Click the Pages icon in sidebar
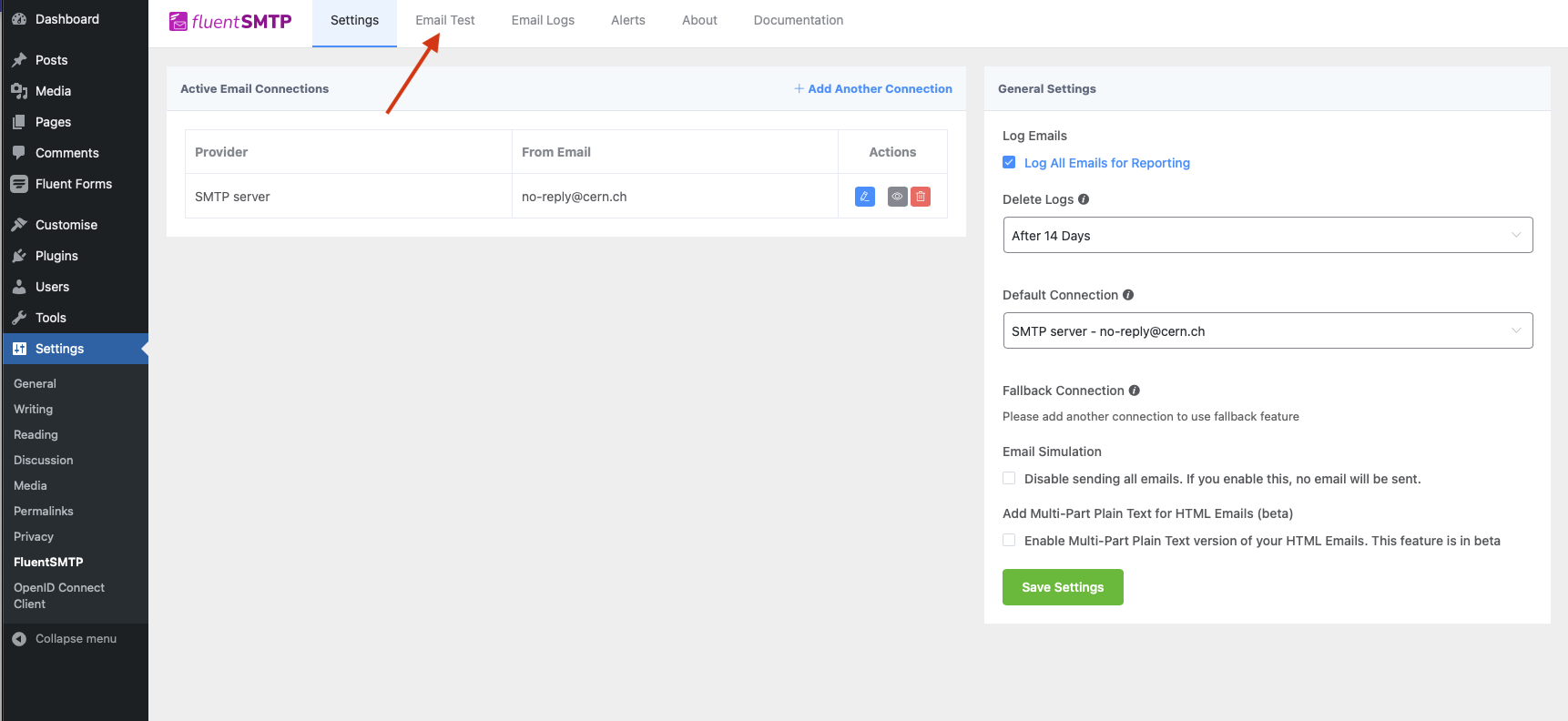 point(19,122)
